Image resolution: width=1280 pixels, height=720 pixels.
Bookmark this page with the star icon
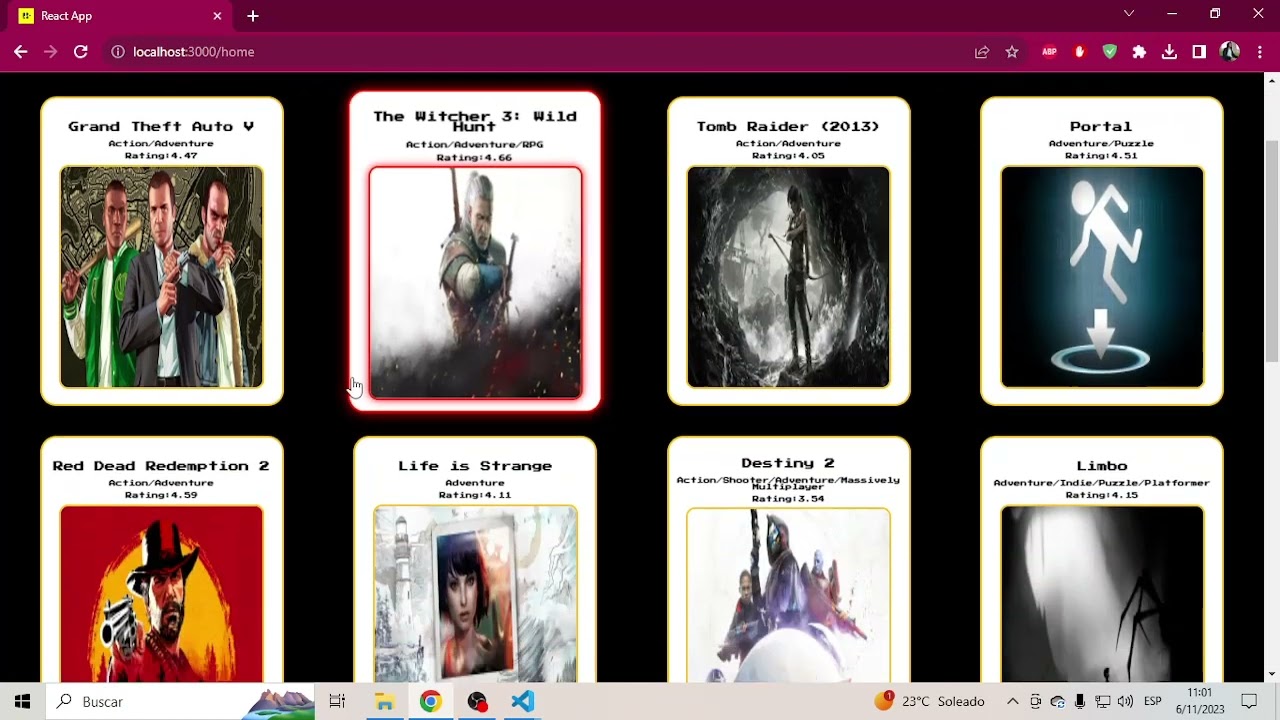(x=1012, y=52)
